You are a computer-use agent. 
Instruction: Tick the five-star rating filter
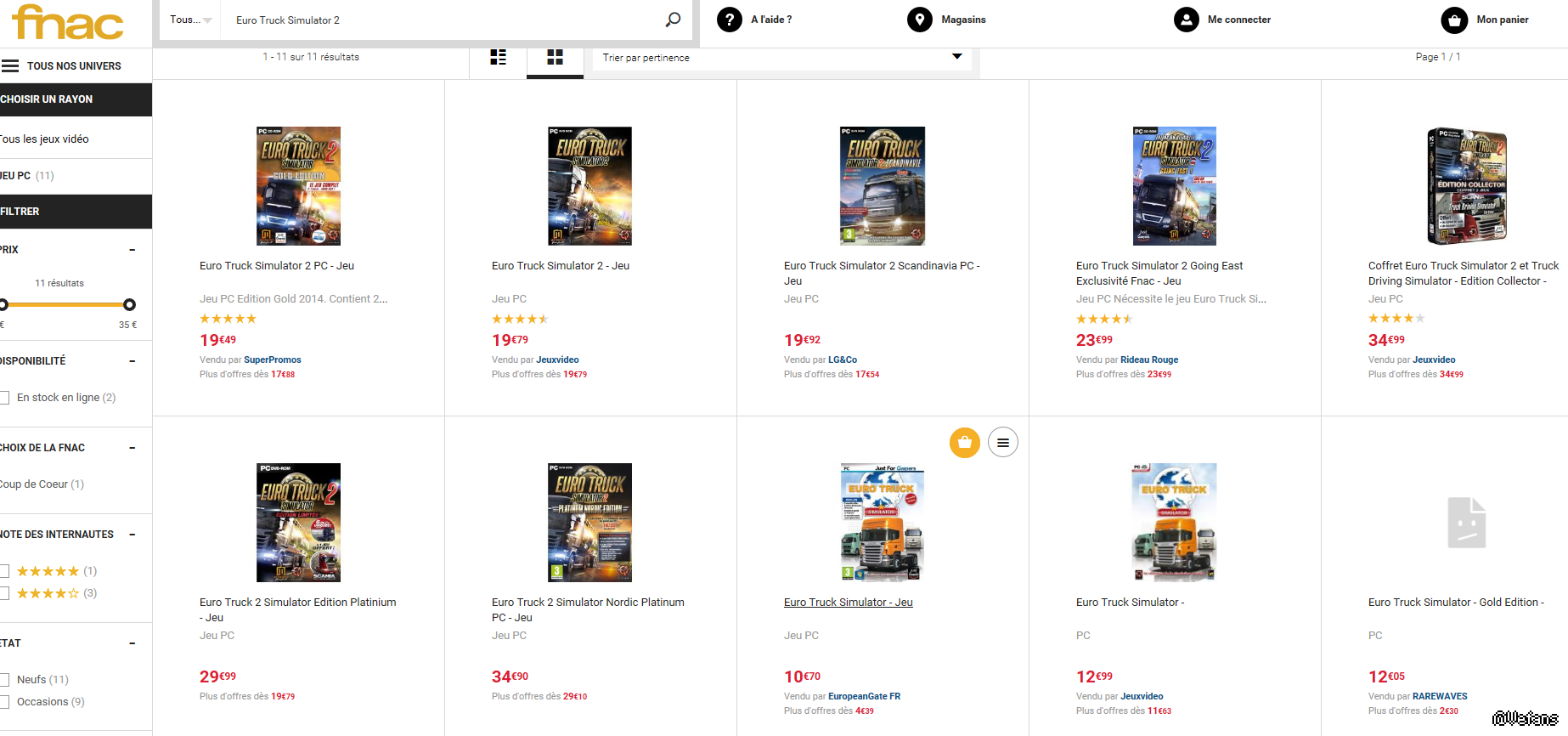pyautogui.click(x=4, y=571)
